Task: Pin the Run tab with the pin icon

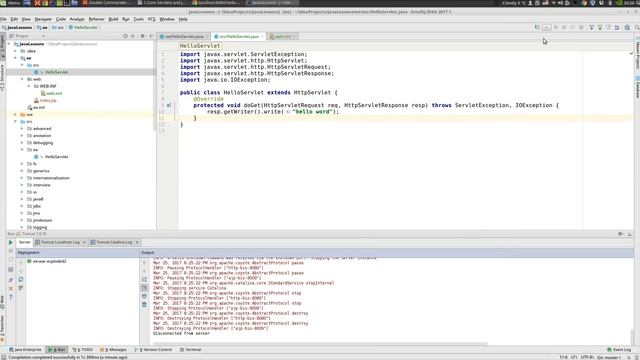Action: click(11, 280)
